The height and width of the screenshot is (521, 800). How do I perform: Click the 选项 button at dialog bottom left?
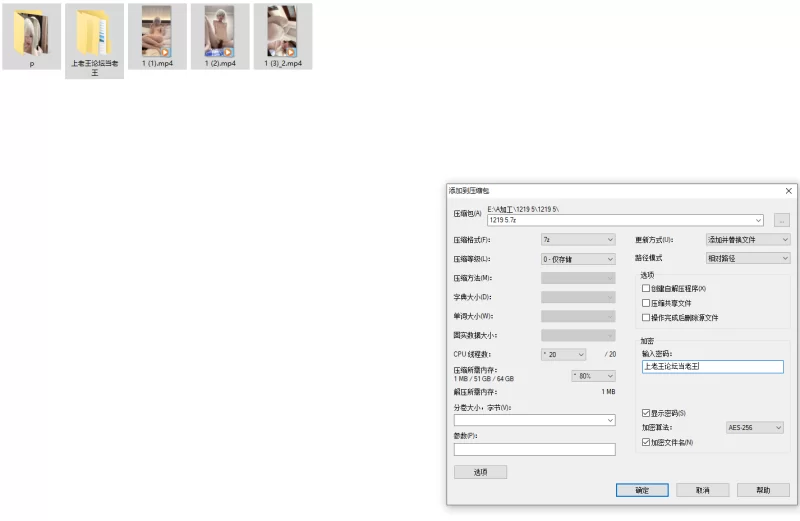(x=480, y=472)
